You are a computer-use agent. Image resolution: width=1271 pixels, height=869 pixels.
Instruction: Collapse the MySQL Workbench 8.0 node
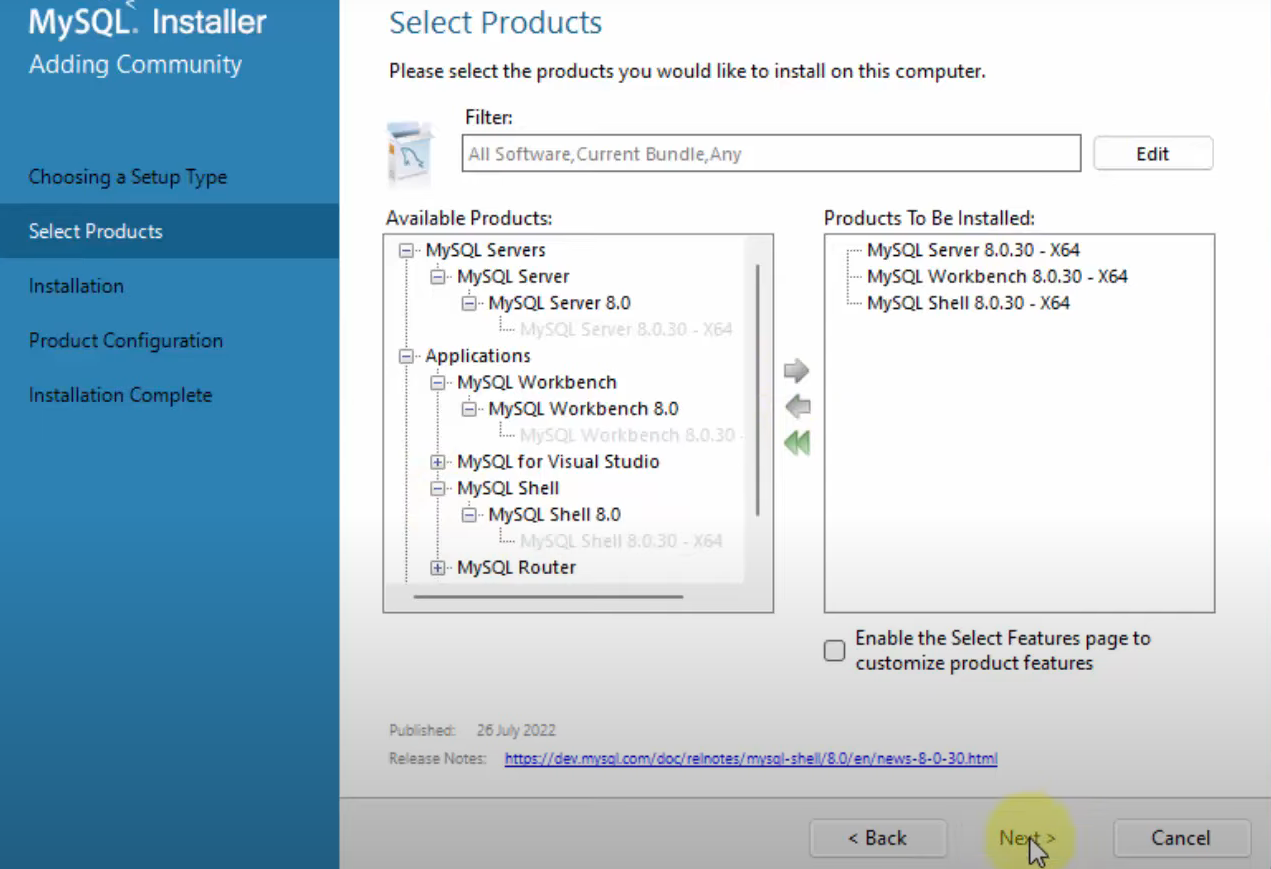point(470,409)
